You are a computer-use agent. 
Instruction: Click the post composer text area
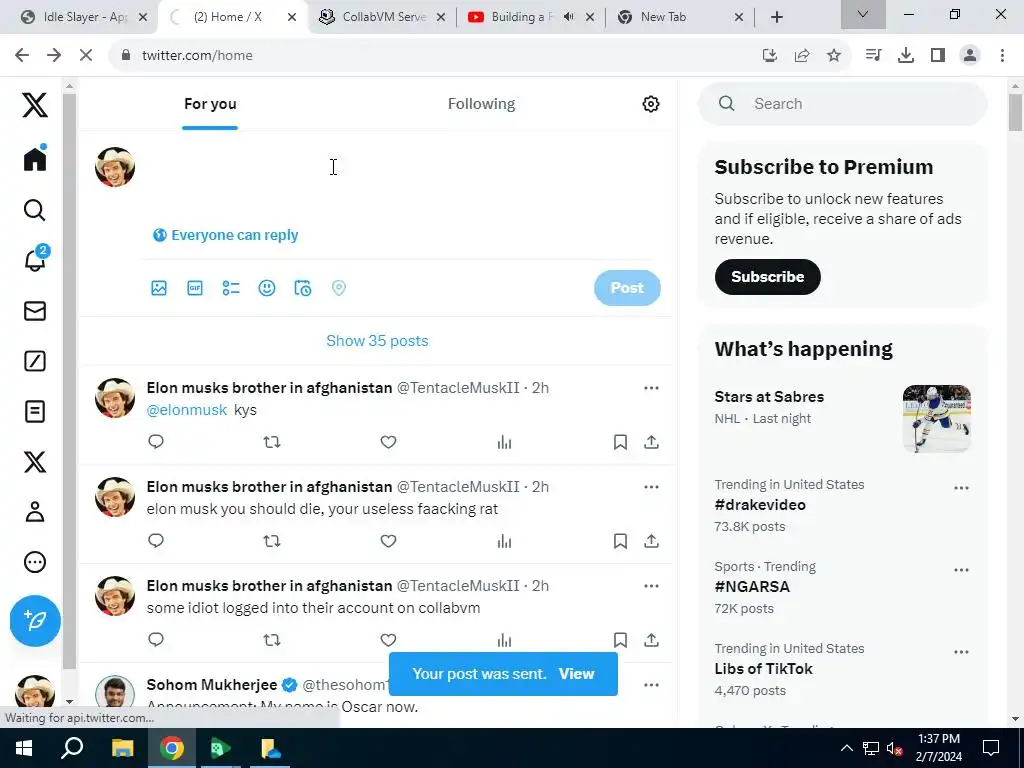coord(403,167)
